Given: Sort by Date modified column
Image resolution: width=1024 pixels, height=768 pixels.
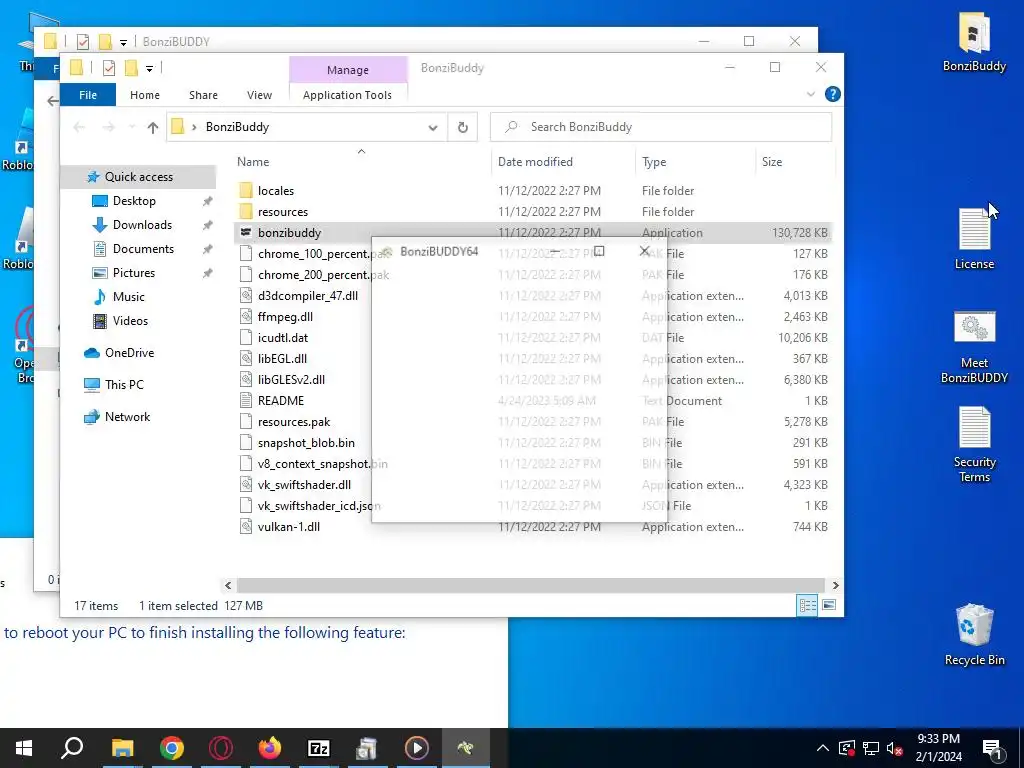Looking at the screenshot, I should click(x=535, y=162).
